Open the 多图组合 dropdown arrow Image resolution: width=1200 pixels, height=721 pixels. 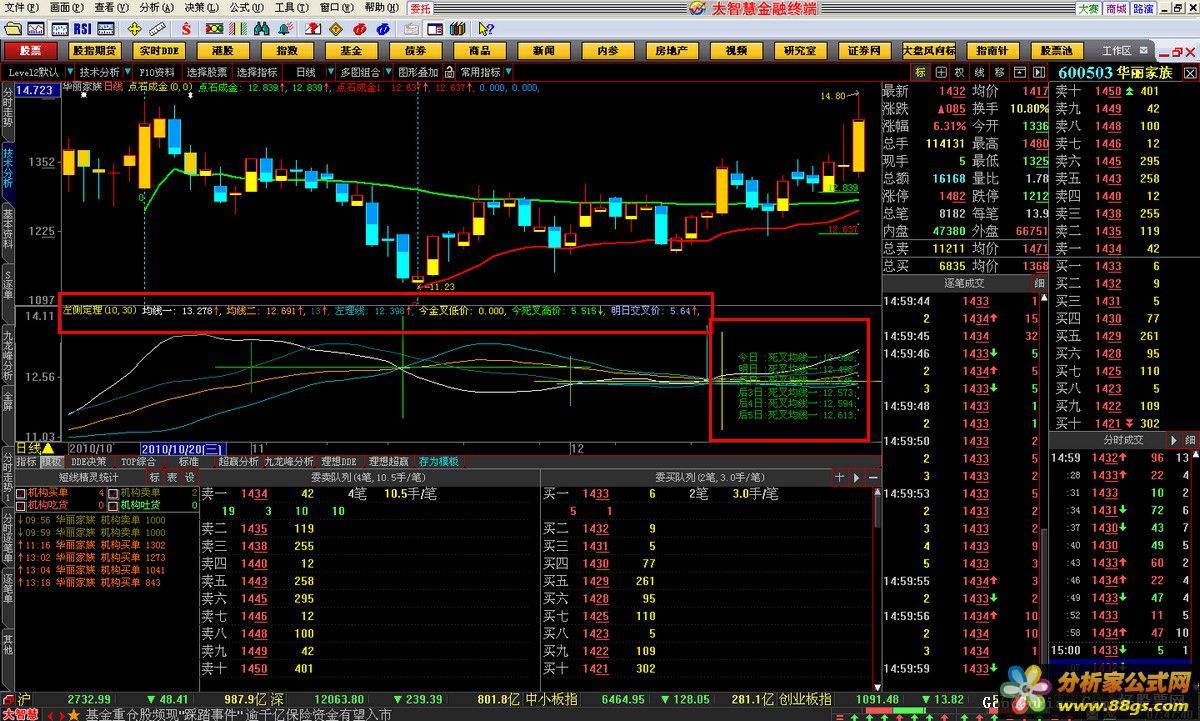[387, 73]
